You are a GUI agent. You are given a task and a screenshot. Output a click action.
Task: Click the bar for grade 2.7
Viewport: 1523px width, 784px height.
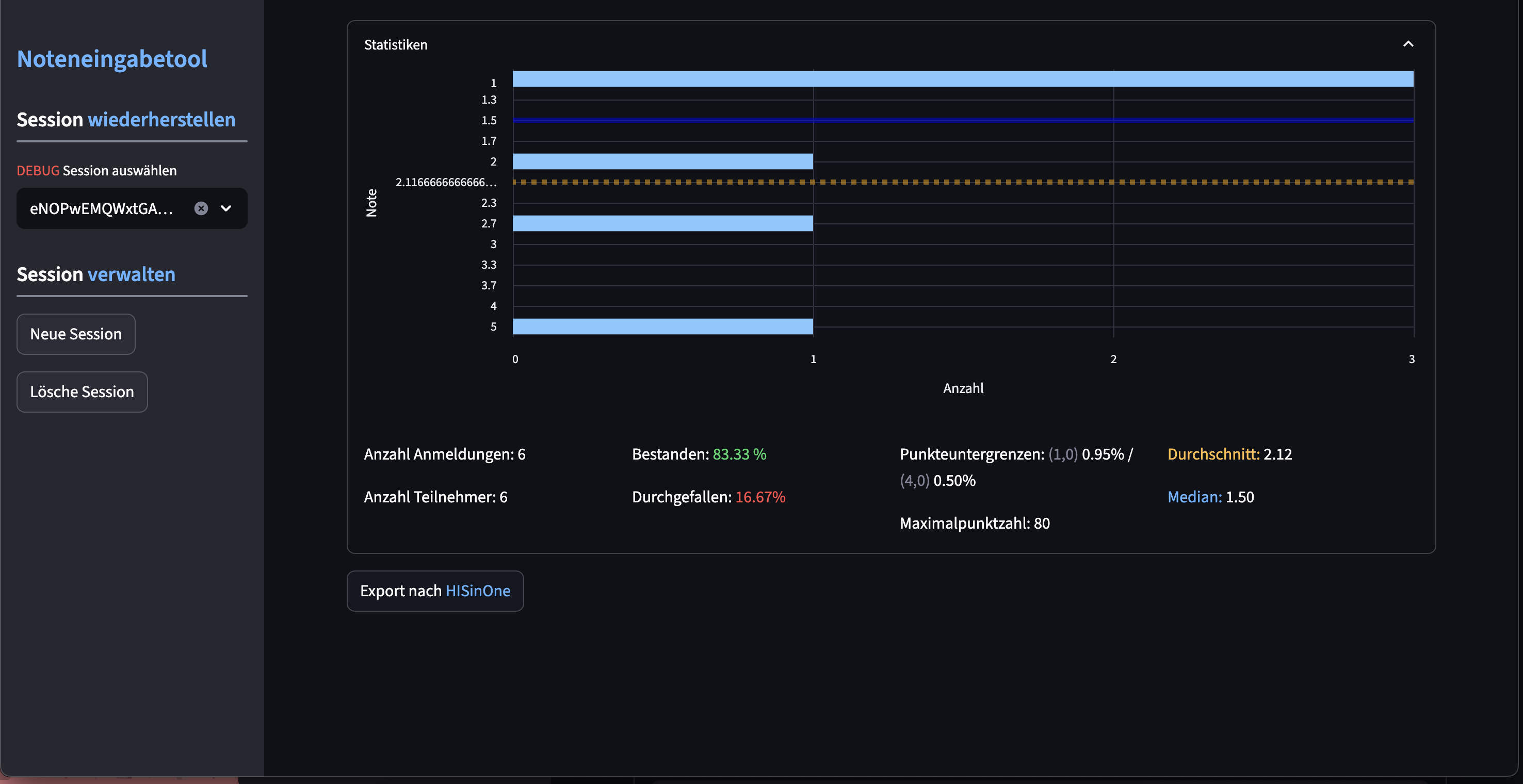point(662,223)
